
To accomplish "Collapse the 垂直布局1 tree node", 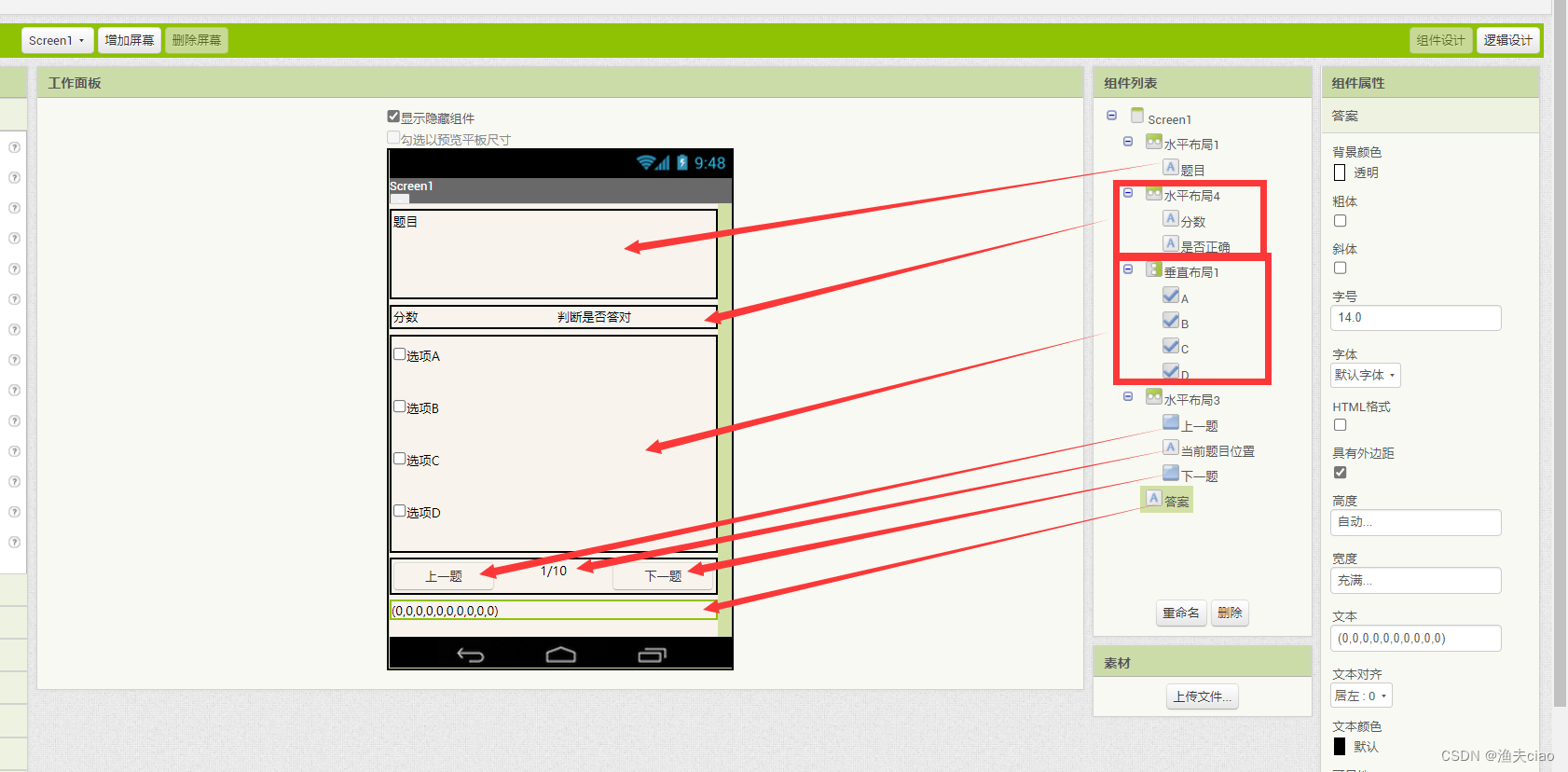I will [x=1128, y=269].
